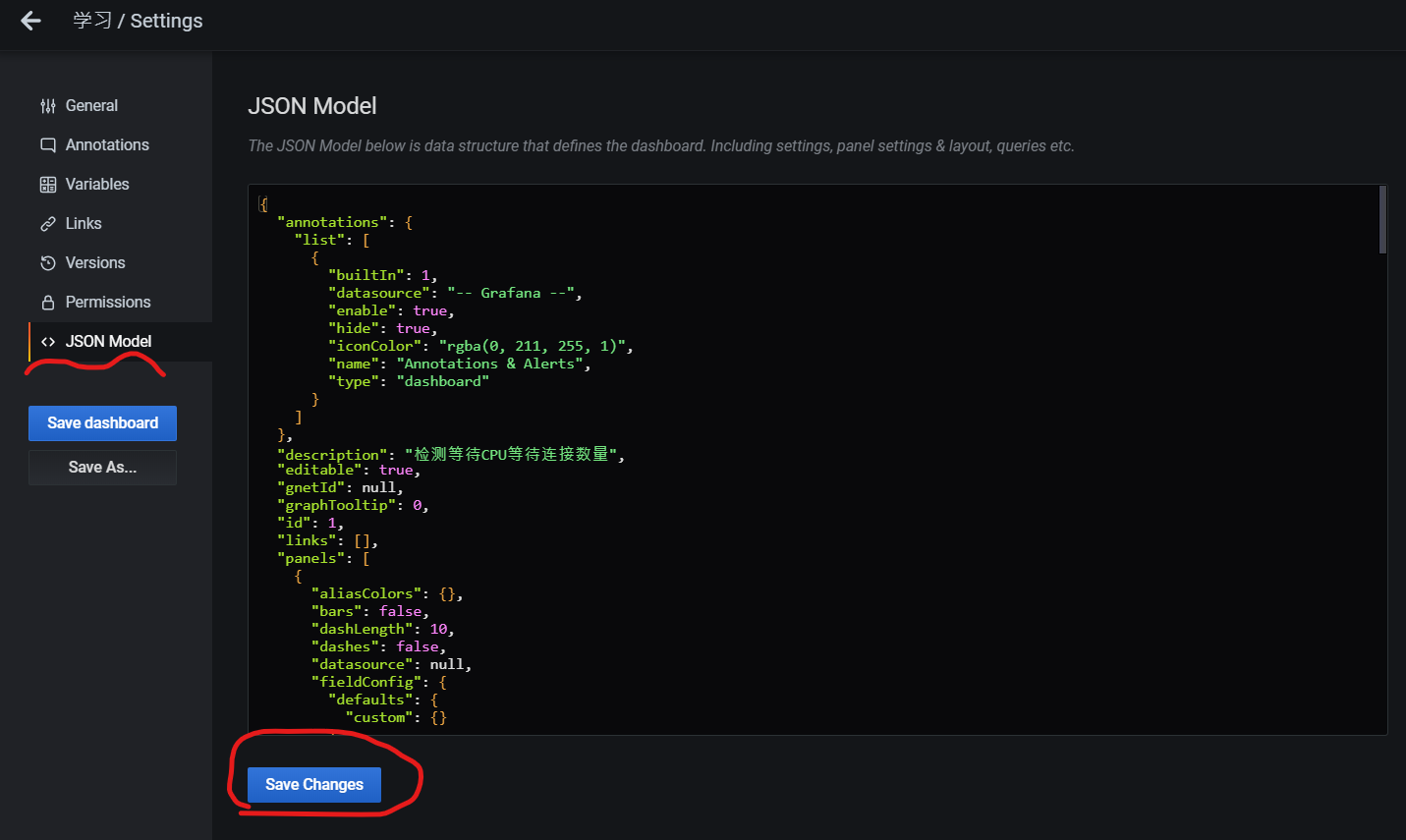Click the Save As... button
The height and width of the screenshot is (840, 1406).
[x=102, y=468]
